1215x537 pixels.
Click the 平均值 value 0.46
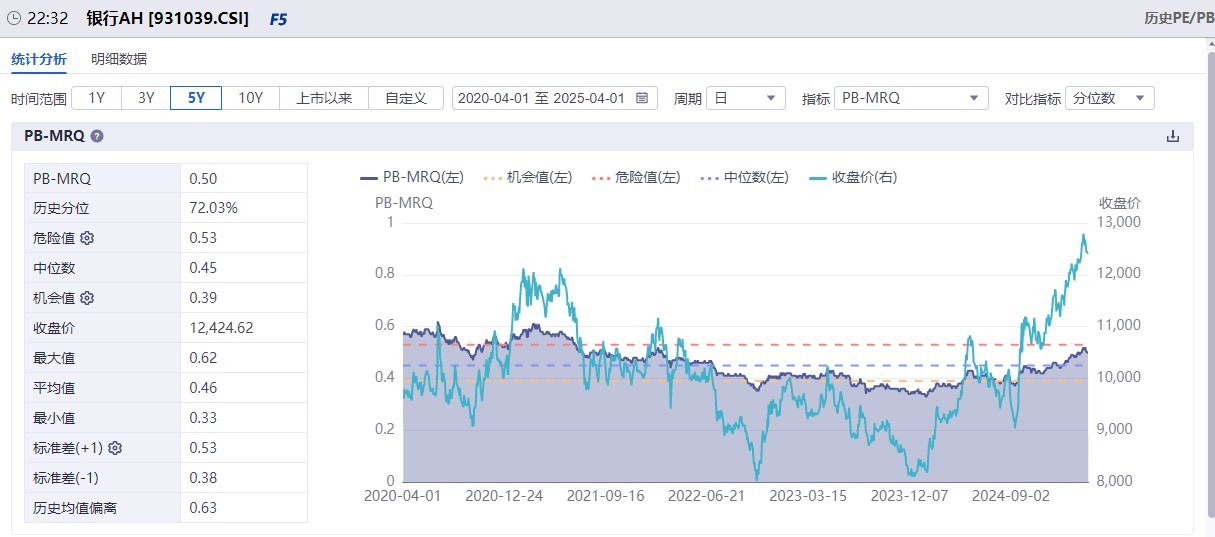click(203, 388)
